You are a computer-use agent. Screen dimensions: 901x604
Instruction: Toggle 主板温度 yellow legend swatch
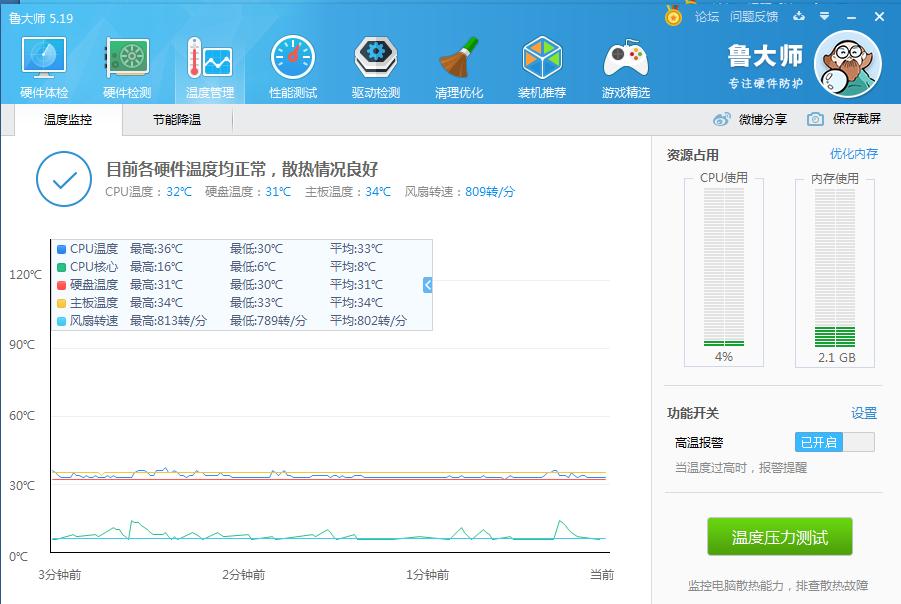(x=61, y=303)
